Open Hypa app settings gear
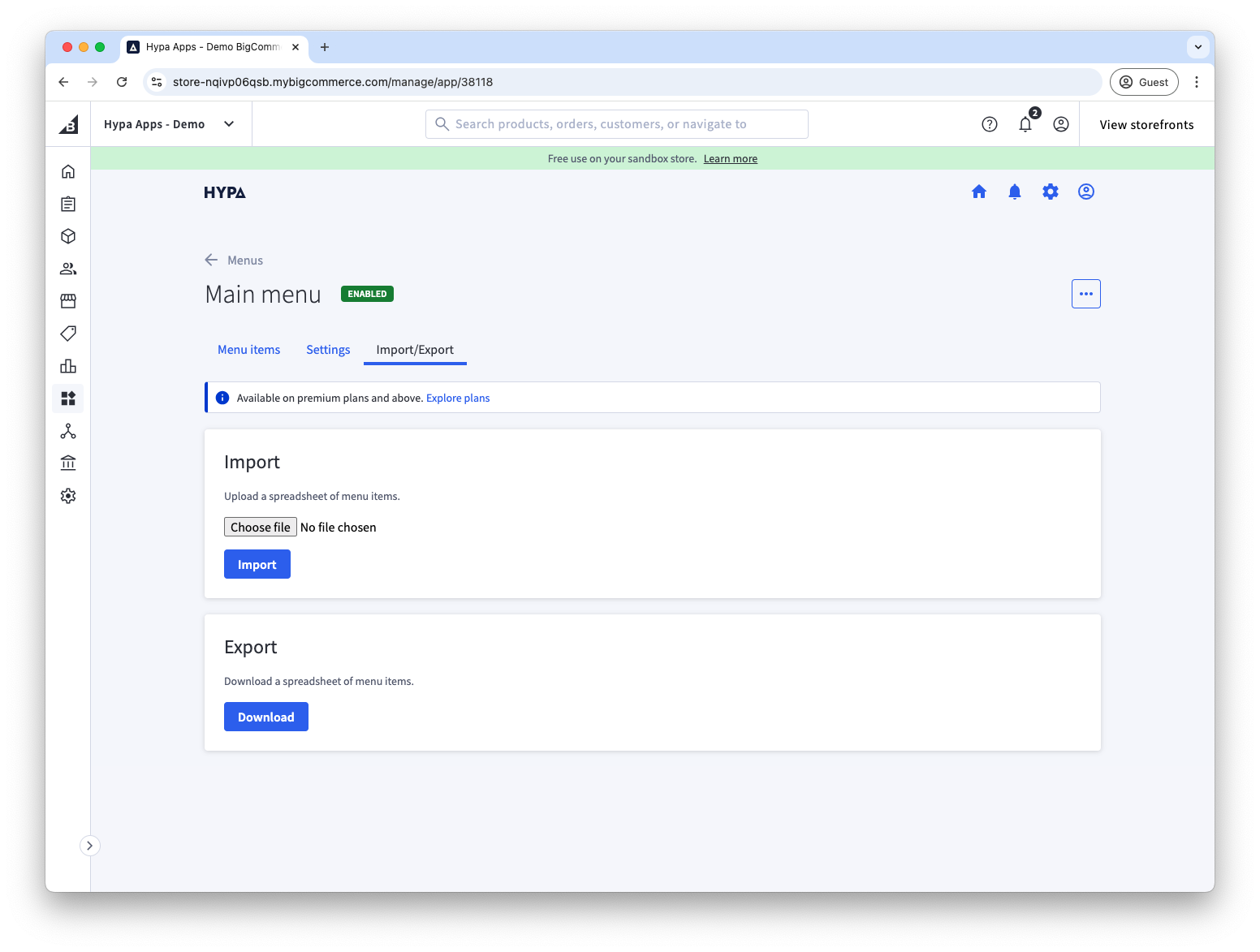Viewport: 1260px width, 952px height. (x=1051, y=192)
